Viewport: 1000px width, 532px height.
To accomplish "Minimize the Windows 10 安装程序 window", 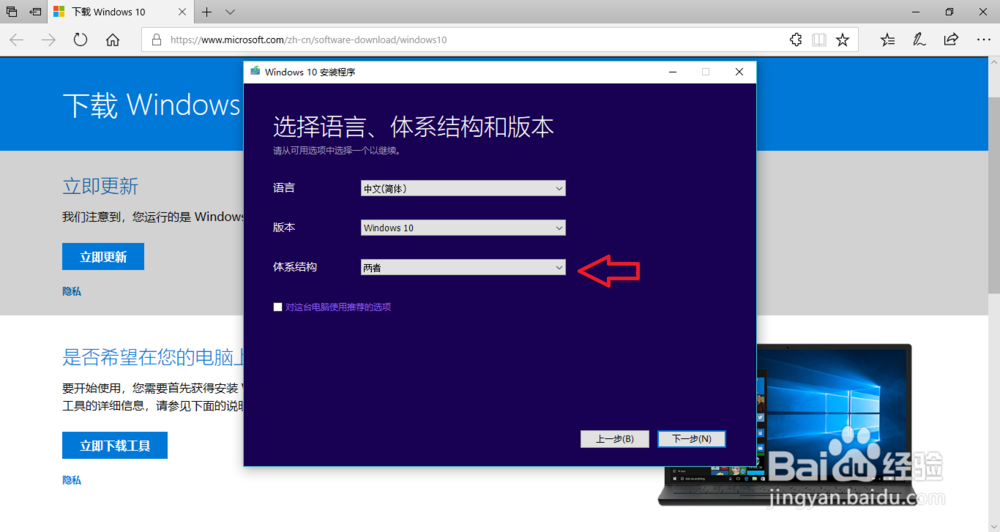I will pos(672,72).
